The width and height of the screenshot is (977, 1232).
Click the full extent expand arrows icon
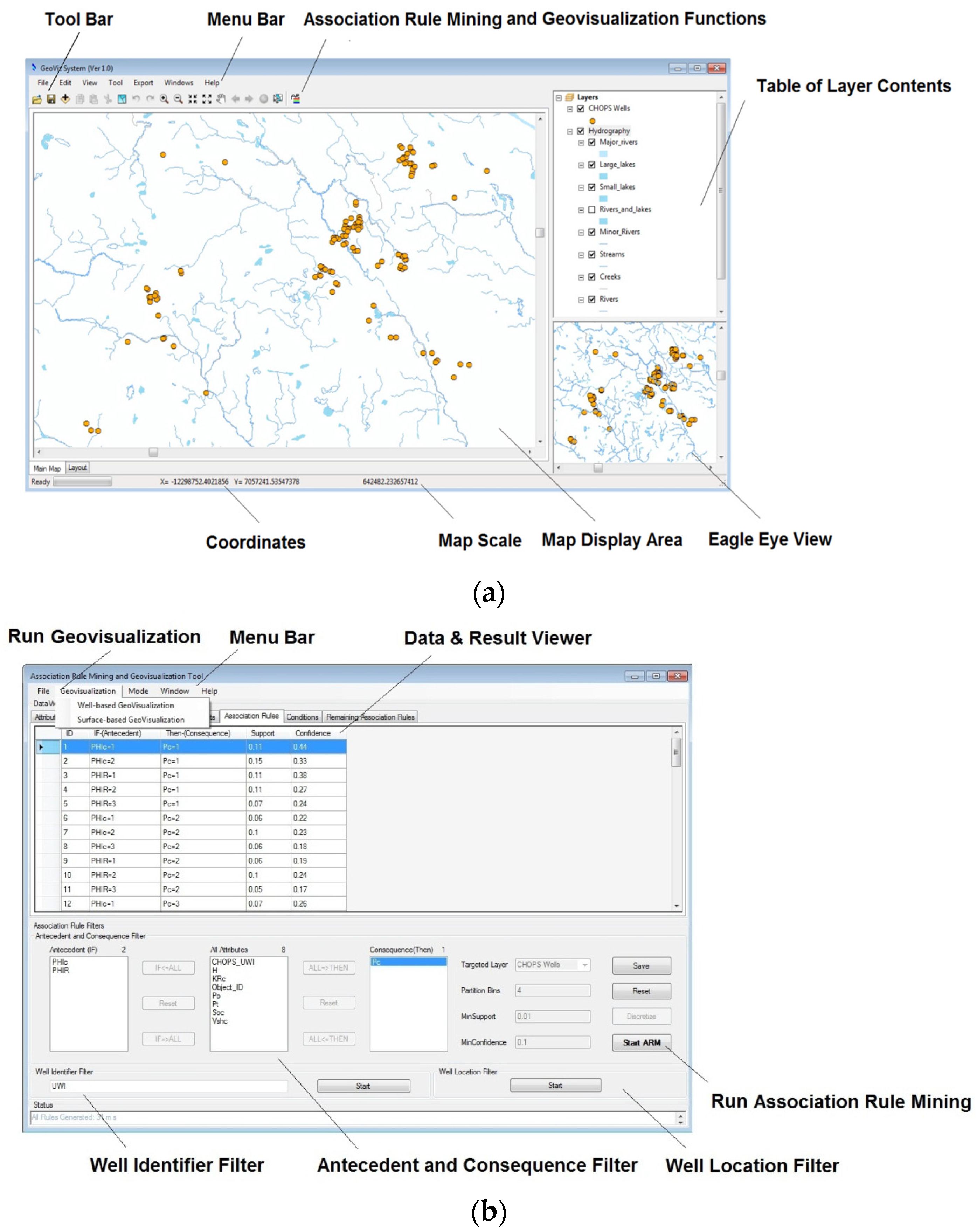[207, 99]
